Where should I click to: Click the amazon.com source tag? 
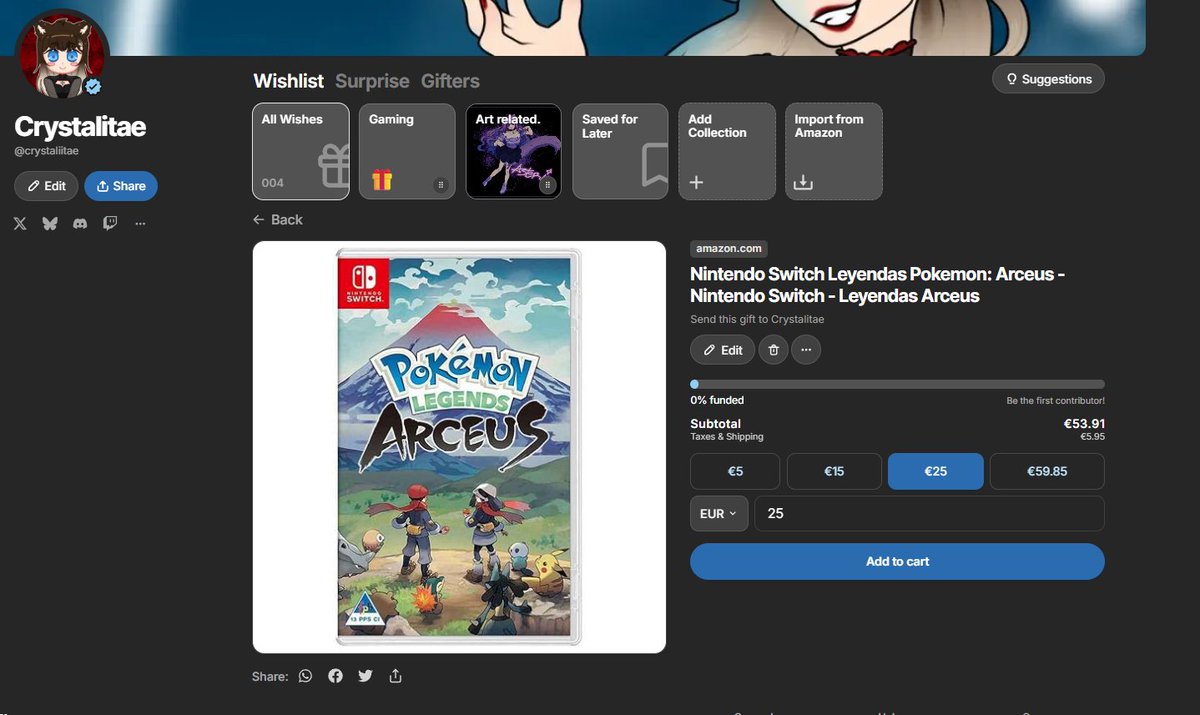[729, 248]
